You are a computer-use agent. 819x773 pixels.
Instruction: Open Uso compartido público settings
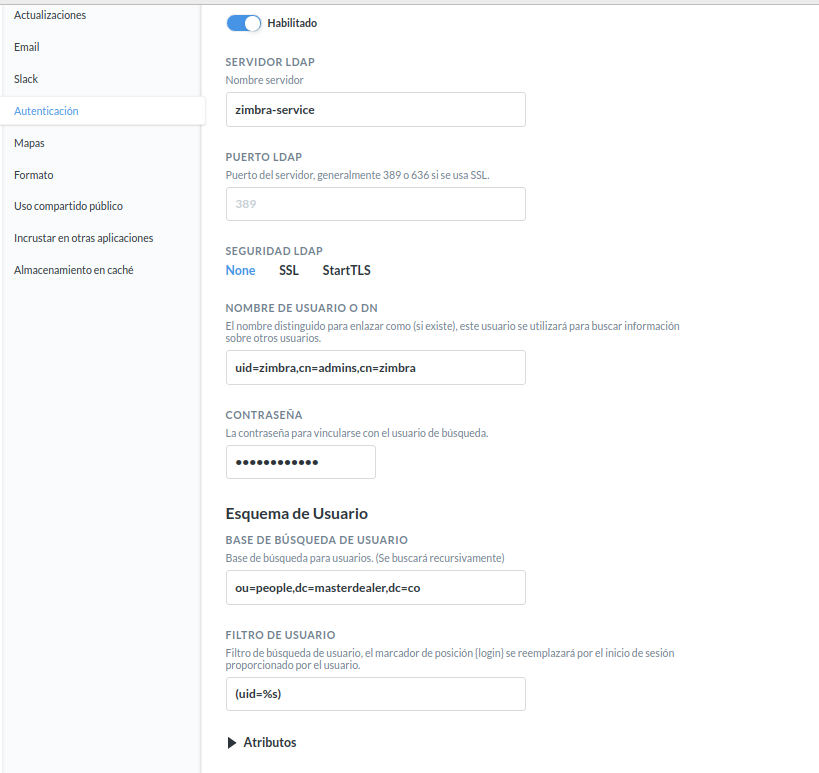(70, 206)
